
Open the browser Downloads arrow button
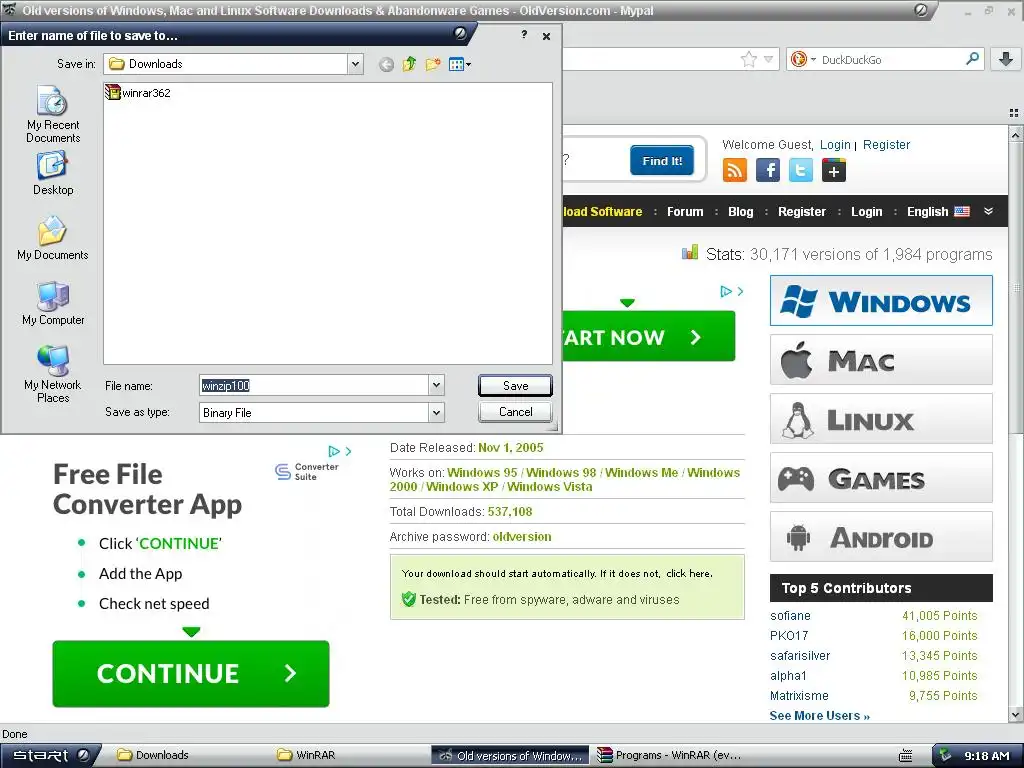pyautogui.click(x=1006, y=59)
